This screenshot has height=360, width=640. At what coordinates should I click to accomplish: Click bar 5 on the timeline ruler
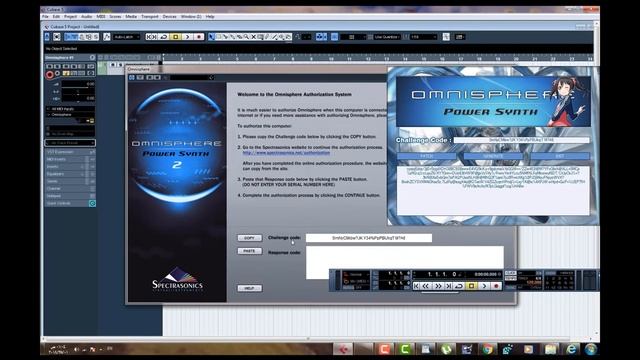(x=238, y=59)
